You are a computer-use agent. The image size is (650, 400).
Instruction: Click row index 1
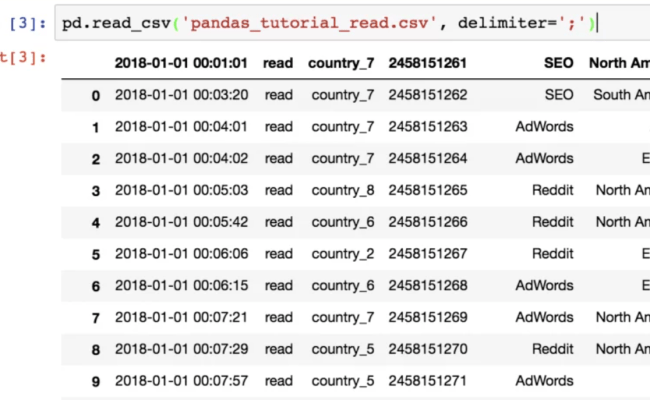(96, 128)
